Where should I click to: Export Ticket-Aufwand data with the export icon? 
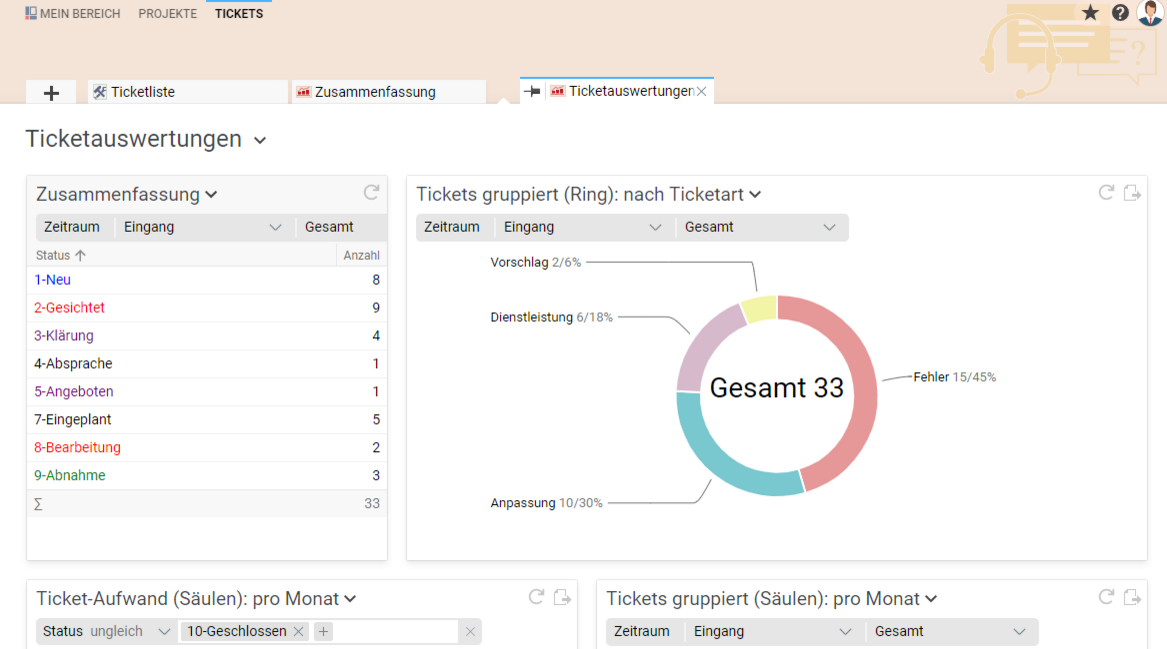[x=562, y=597]
